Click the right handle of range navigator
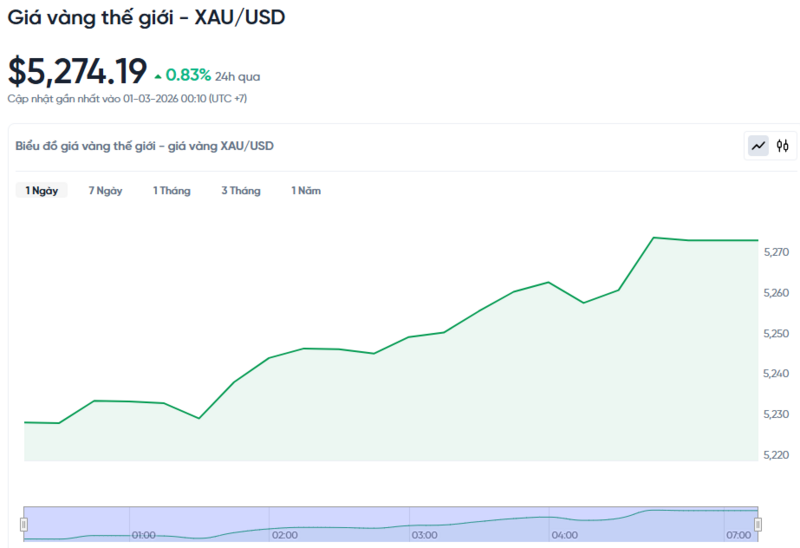The height and width of the screenshot is (548, 800). [757, 524]
